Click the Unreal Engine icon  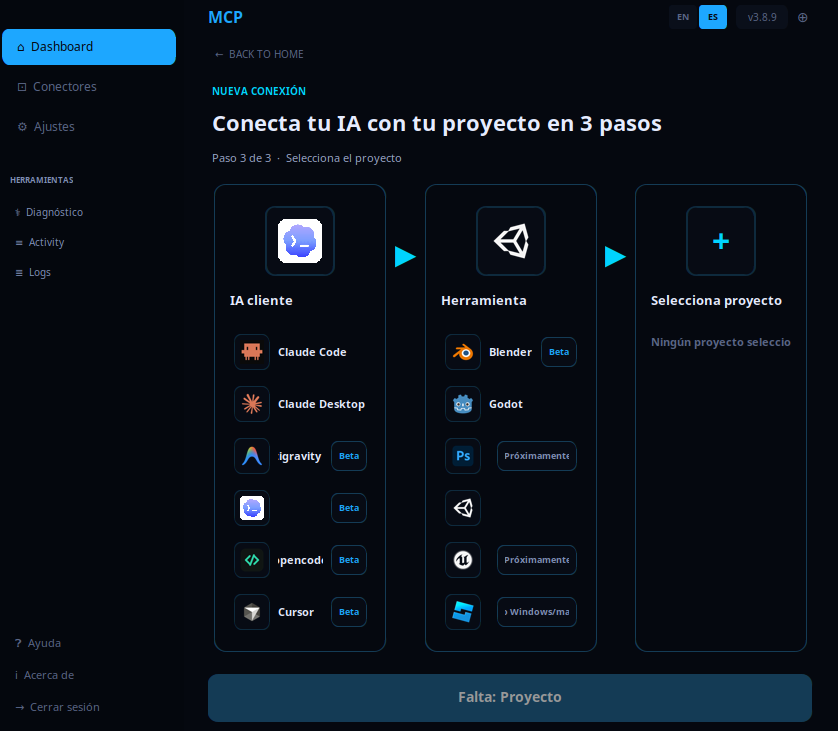[x=463, y=560]
